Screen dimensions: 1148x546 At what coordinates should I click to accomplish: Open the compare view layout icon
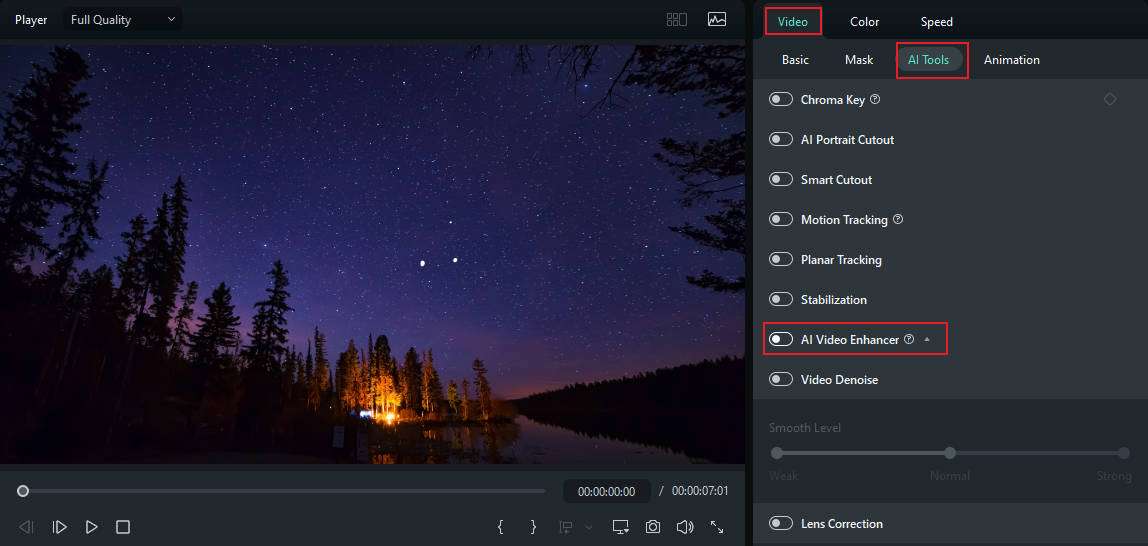click(676, 20)
